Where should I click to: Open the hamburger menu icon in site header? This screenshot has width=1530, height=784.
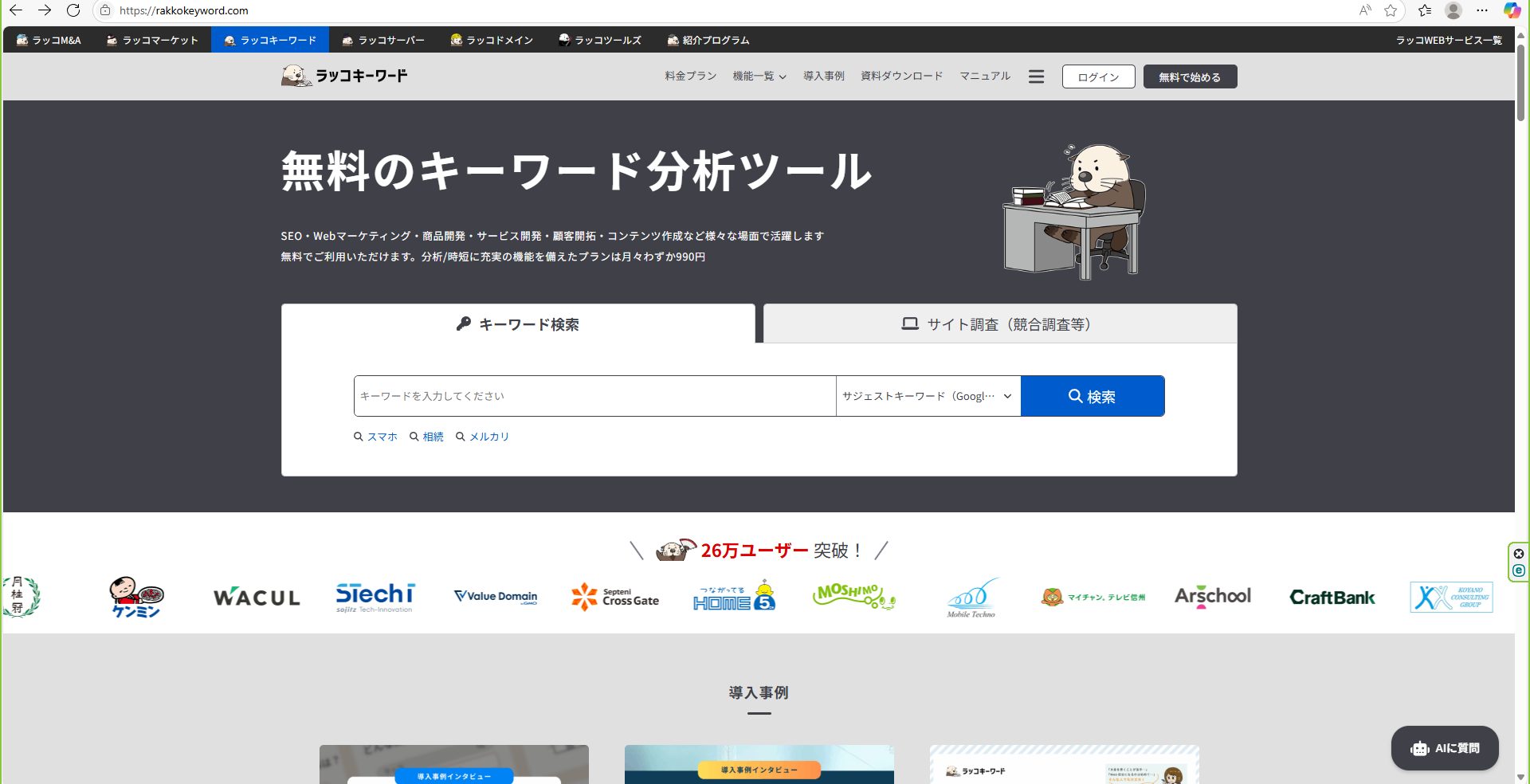pyautogui.click(x=1036, y=76)
